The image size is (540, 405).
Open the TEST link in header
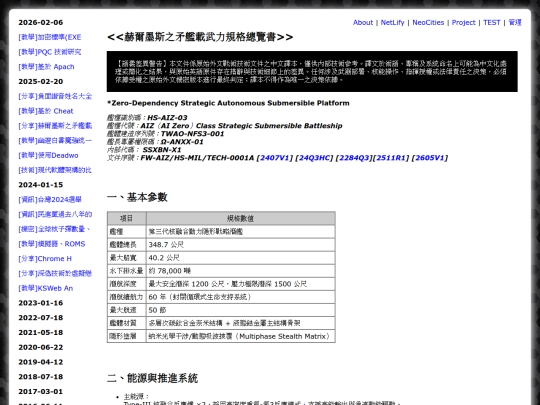pos(491,22)
